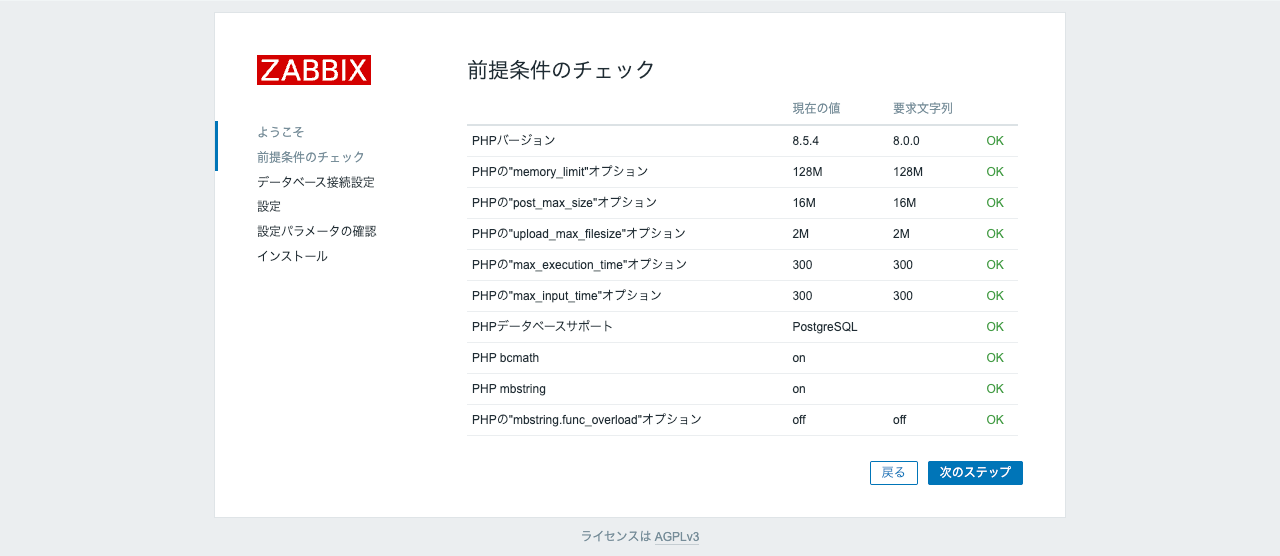This screenshot has height=556, width=1280.
Task: Click the PHP bcmath row label
Action: click(506, 358)
